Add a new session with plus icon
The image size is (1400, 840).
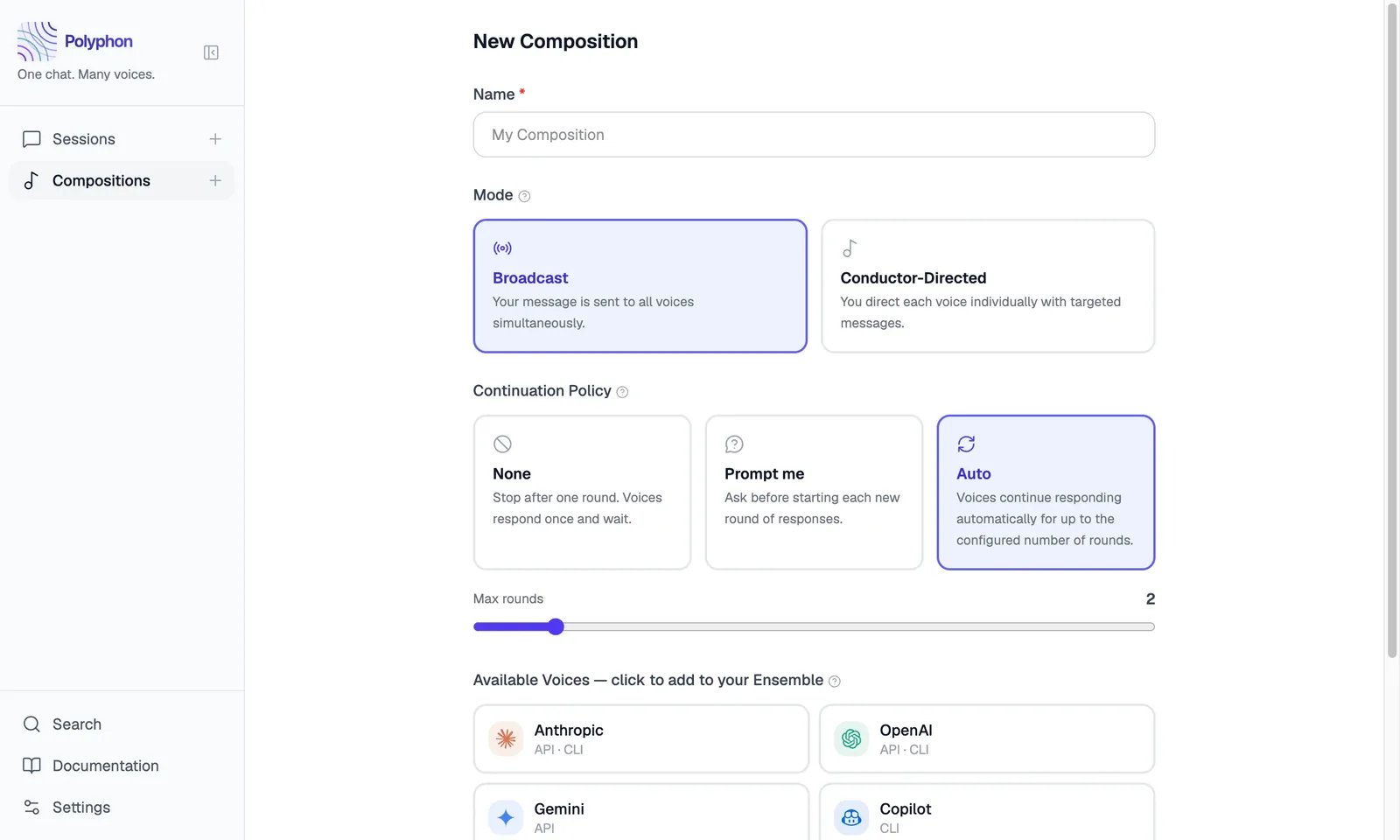point(215,139)
